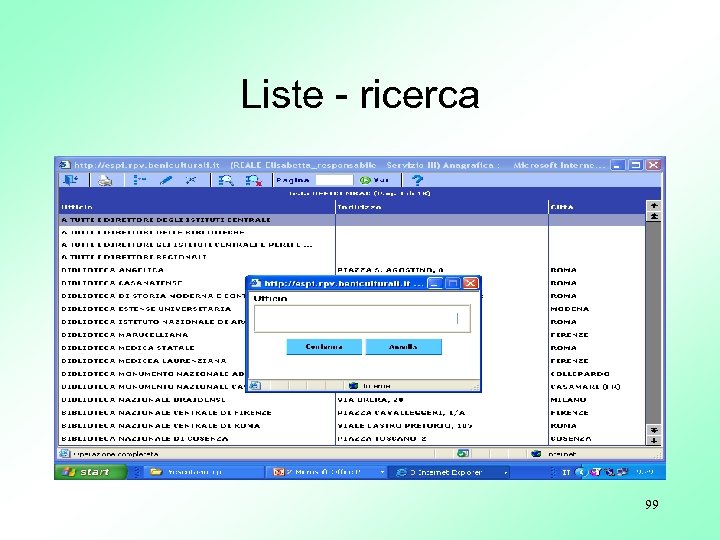Viewport: 720px width, 540px height.
Task: Click the exit door icon in toolbar
Action: point(71,180)
